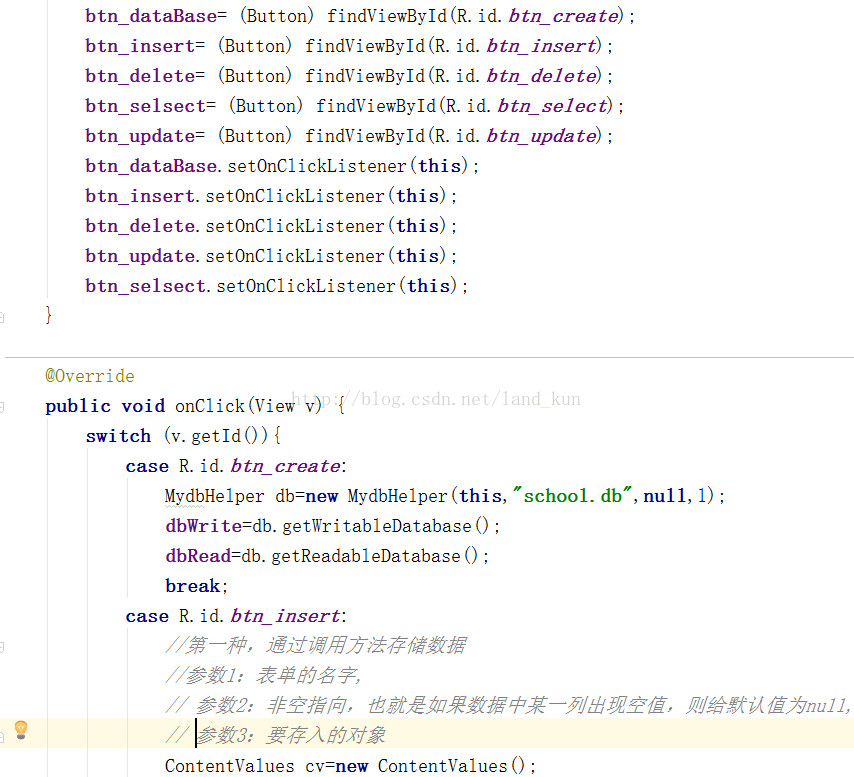Click the case R.id.btn_insert: label
Screen dimensions: 854x777
coord(236,616)
